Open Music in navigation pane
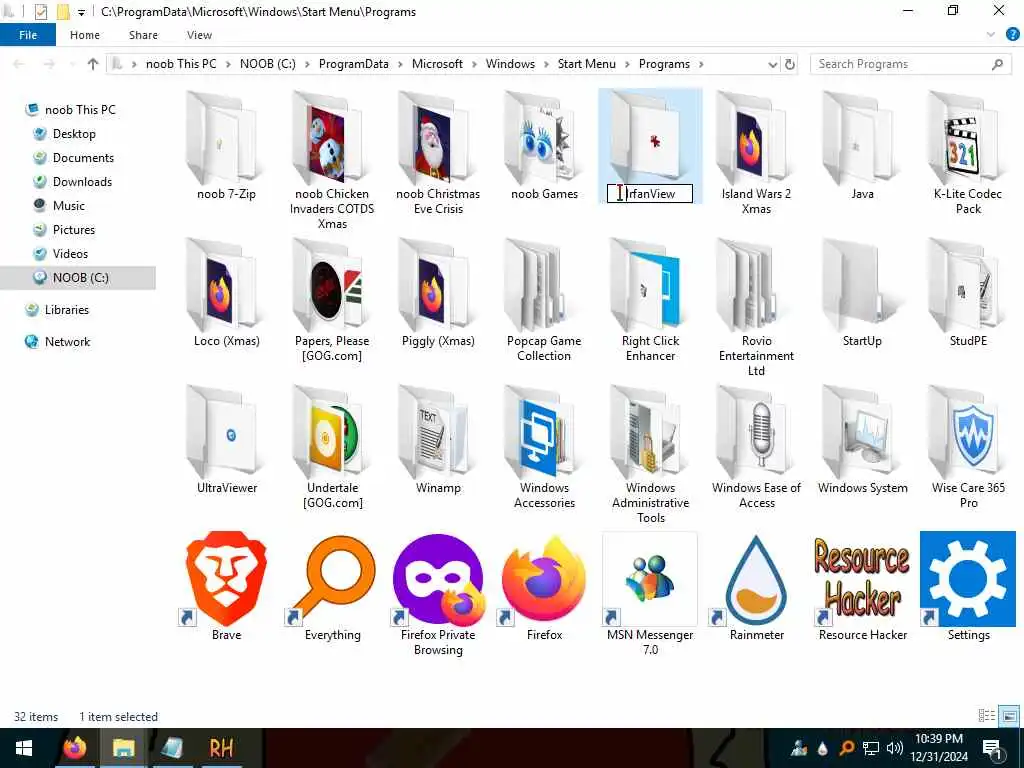 (x=69, y=206)
